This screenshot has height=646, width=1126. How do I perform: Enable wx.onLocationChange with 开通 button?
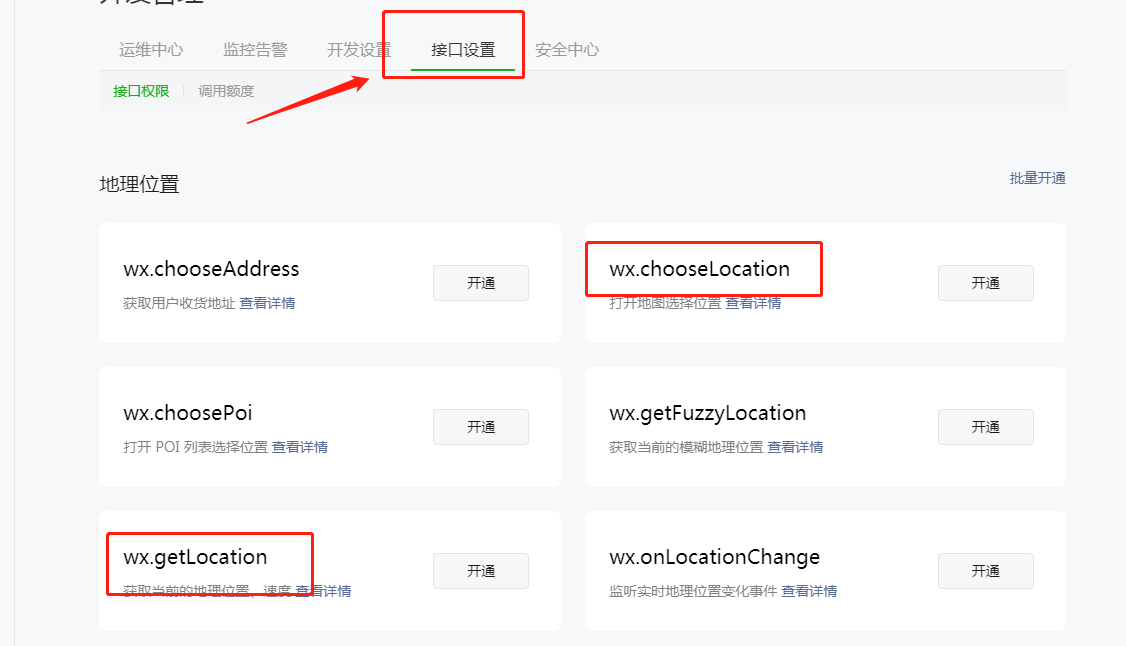[986, 571]
